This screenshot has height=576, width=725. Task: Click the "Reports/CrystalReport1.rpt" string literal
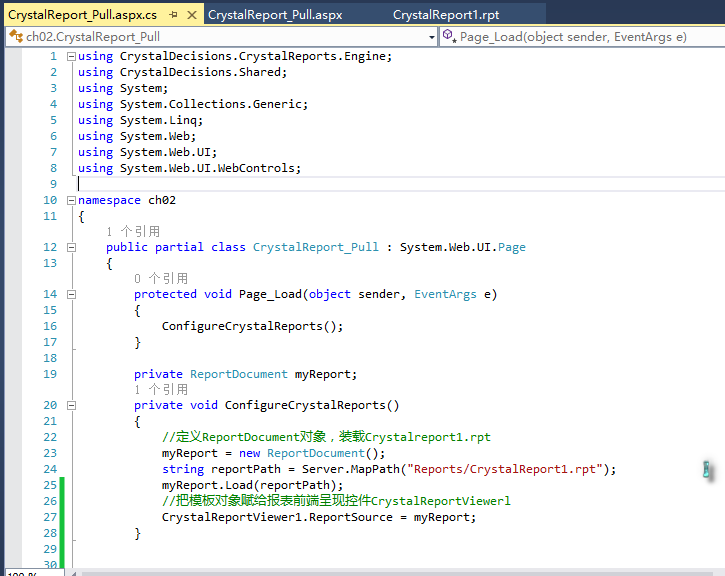(504, 469)
